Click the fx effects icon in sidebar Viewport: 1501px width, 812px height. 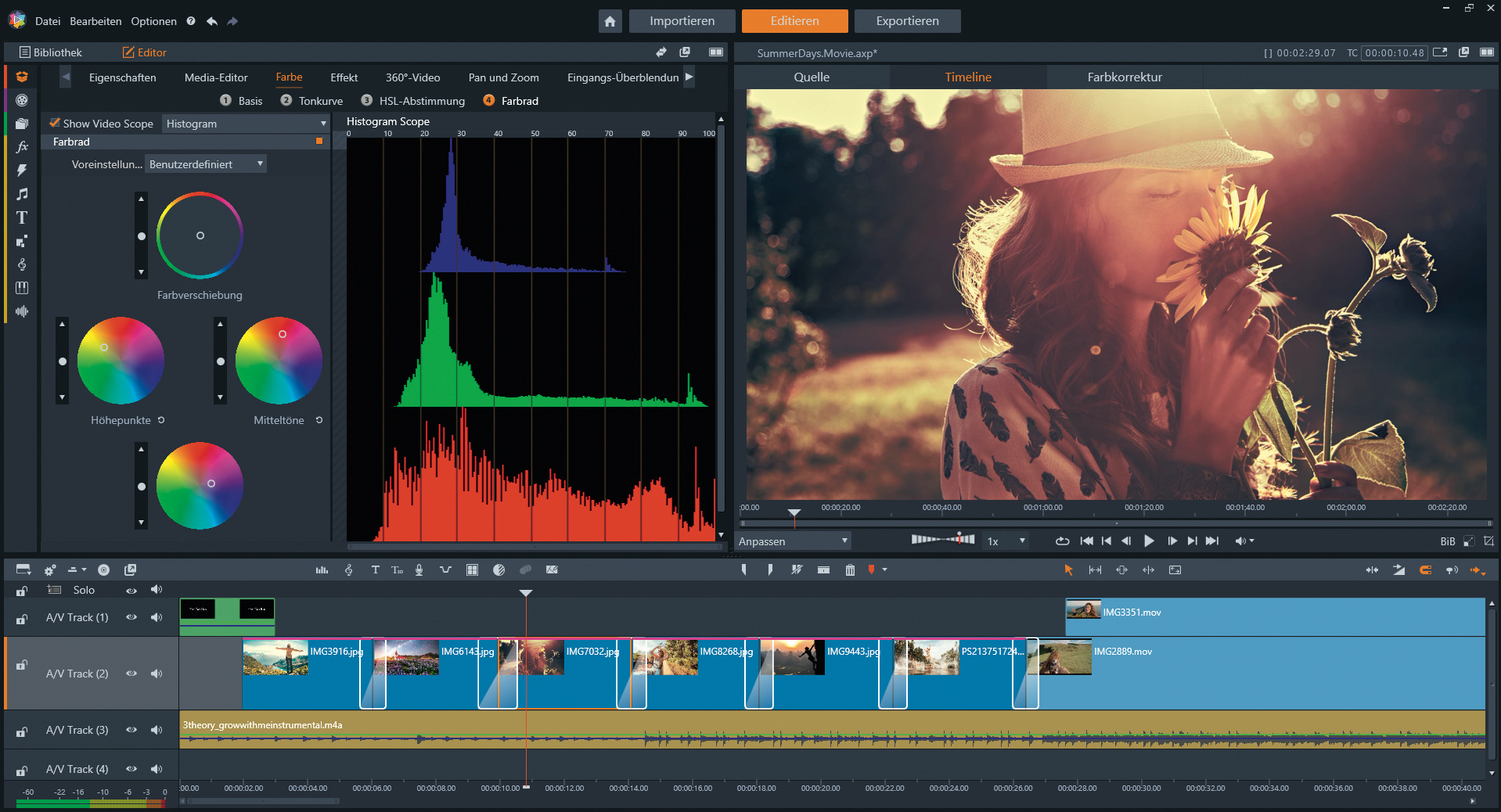pos(22,147)
